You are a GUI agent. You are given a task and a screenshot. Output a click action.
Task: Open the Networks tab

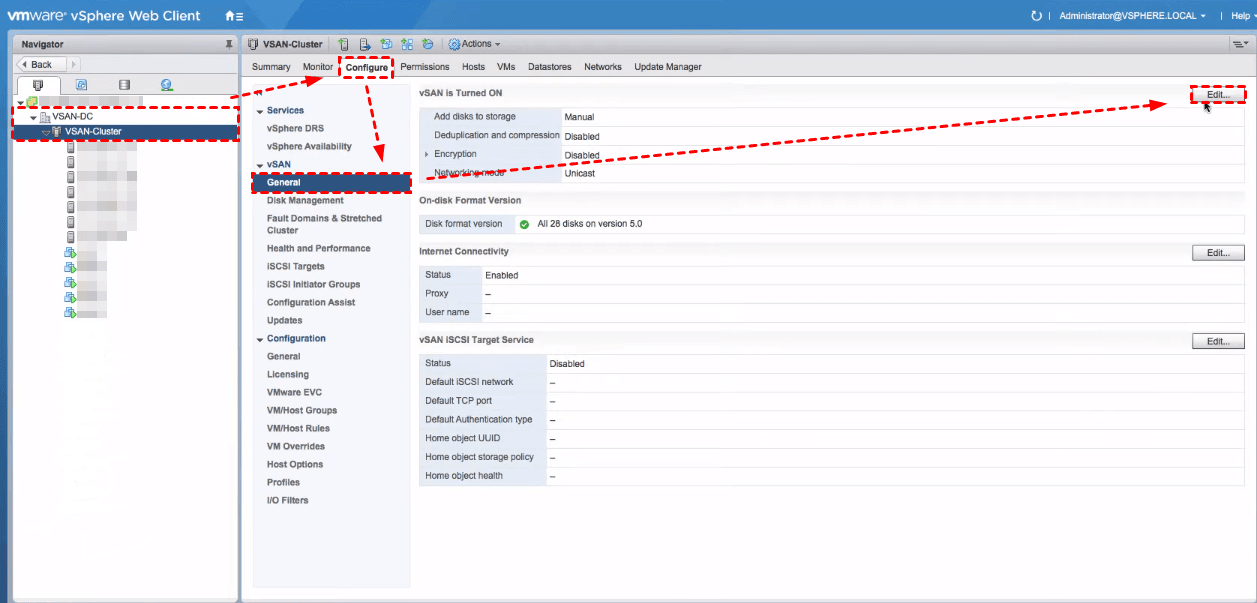603,67
